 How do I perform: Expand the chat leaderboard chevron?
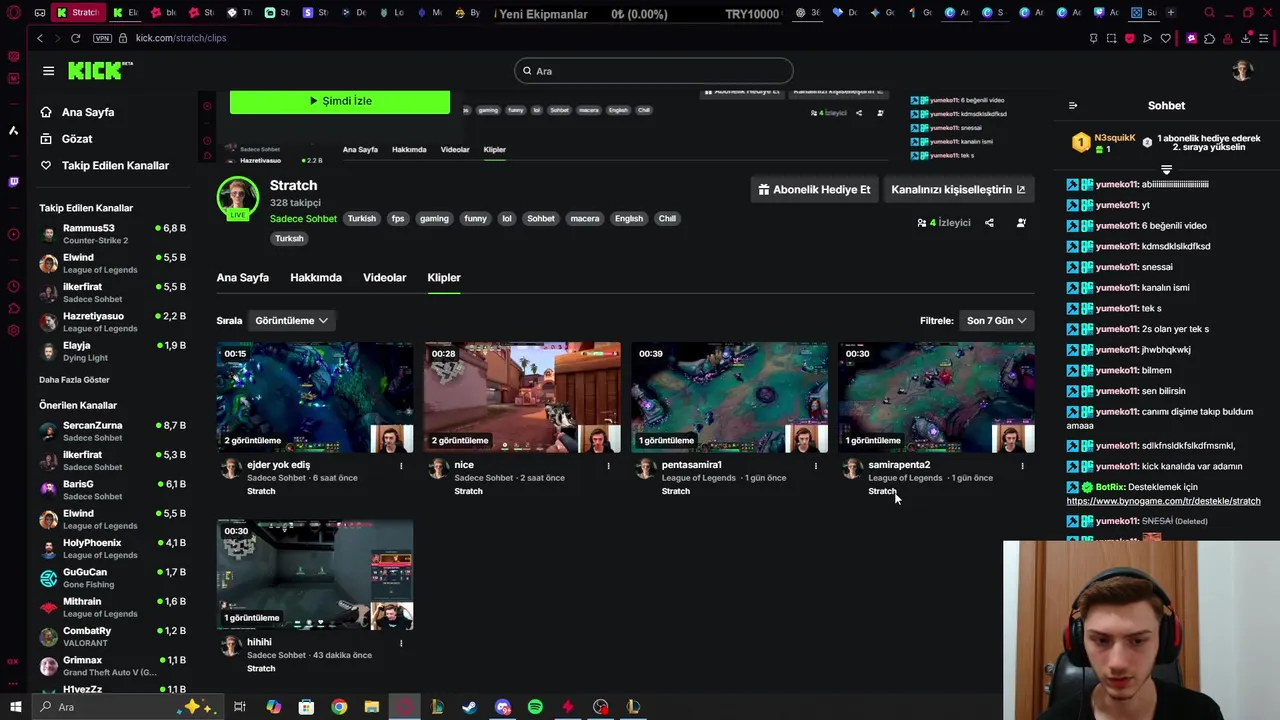(x=1166, y=169)
